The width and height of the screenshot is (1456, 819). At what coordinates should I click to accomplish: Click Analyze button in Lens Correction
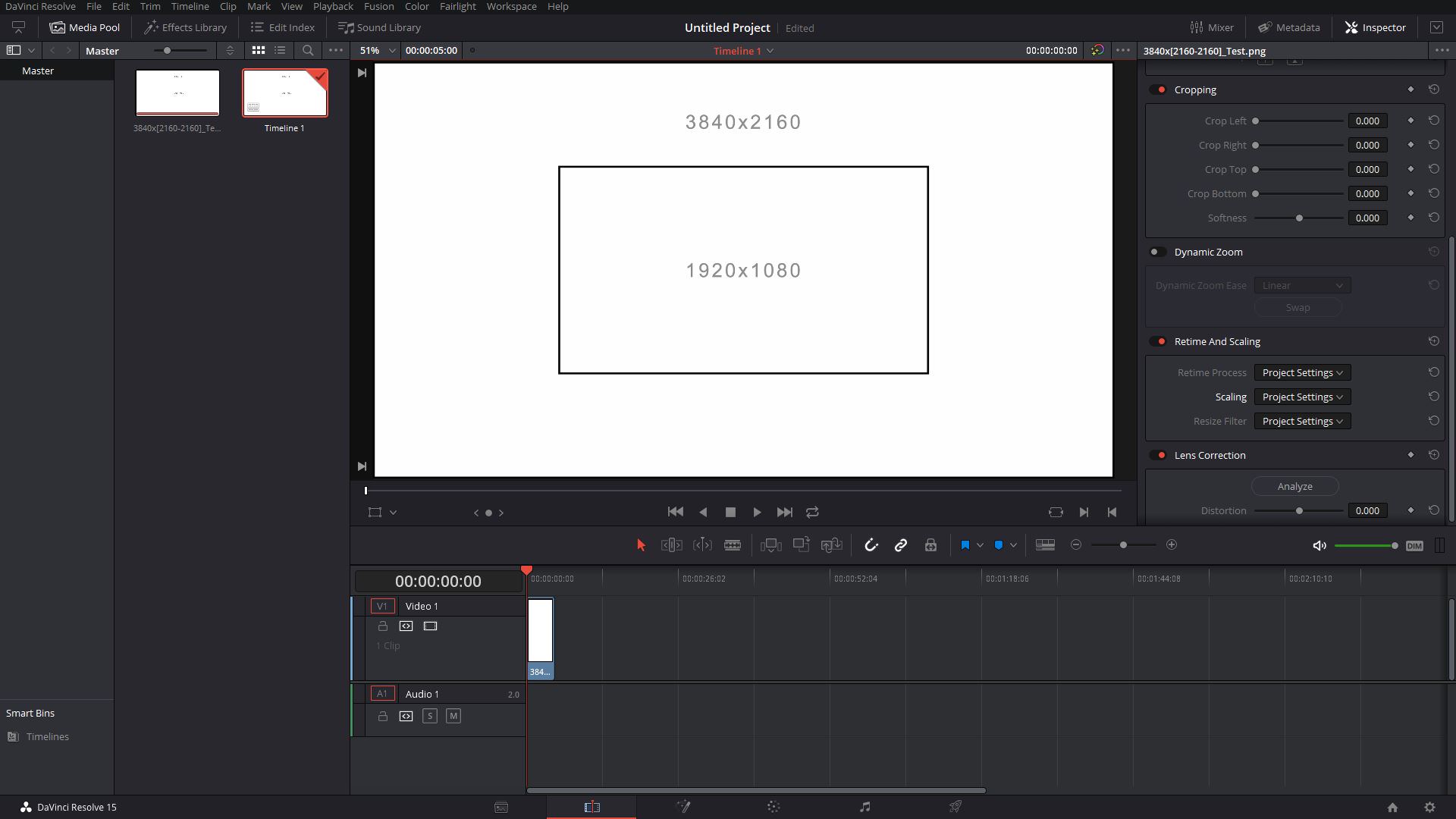click(1295, 486)
